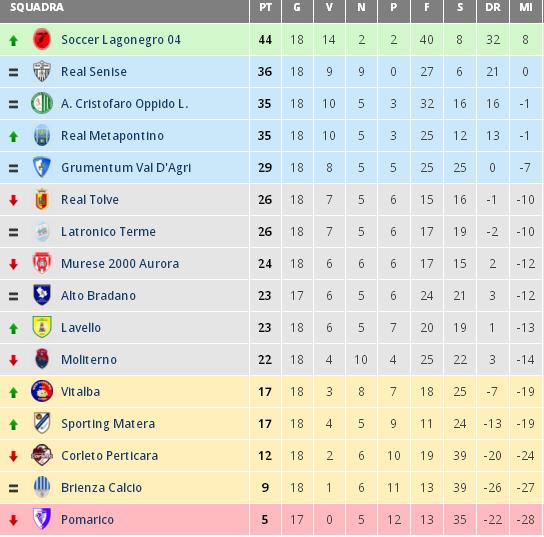Click the A. Cristofaro Oppido L. crest

[x=42, y=103]
